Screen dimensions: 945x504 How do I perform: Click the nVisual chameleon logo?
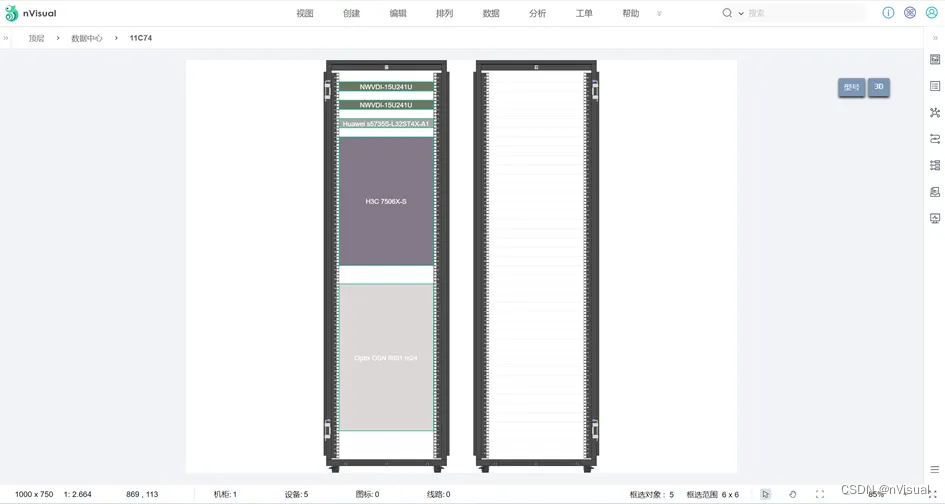[11, 13]
